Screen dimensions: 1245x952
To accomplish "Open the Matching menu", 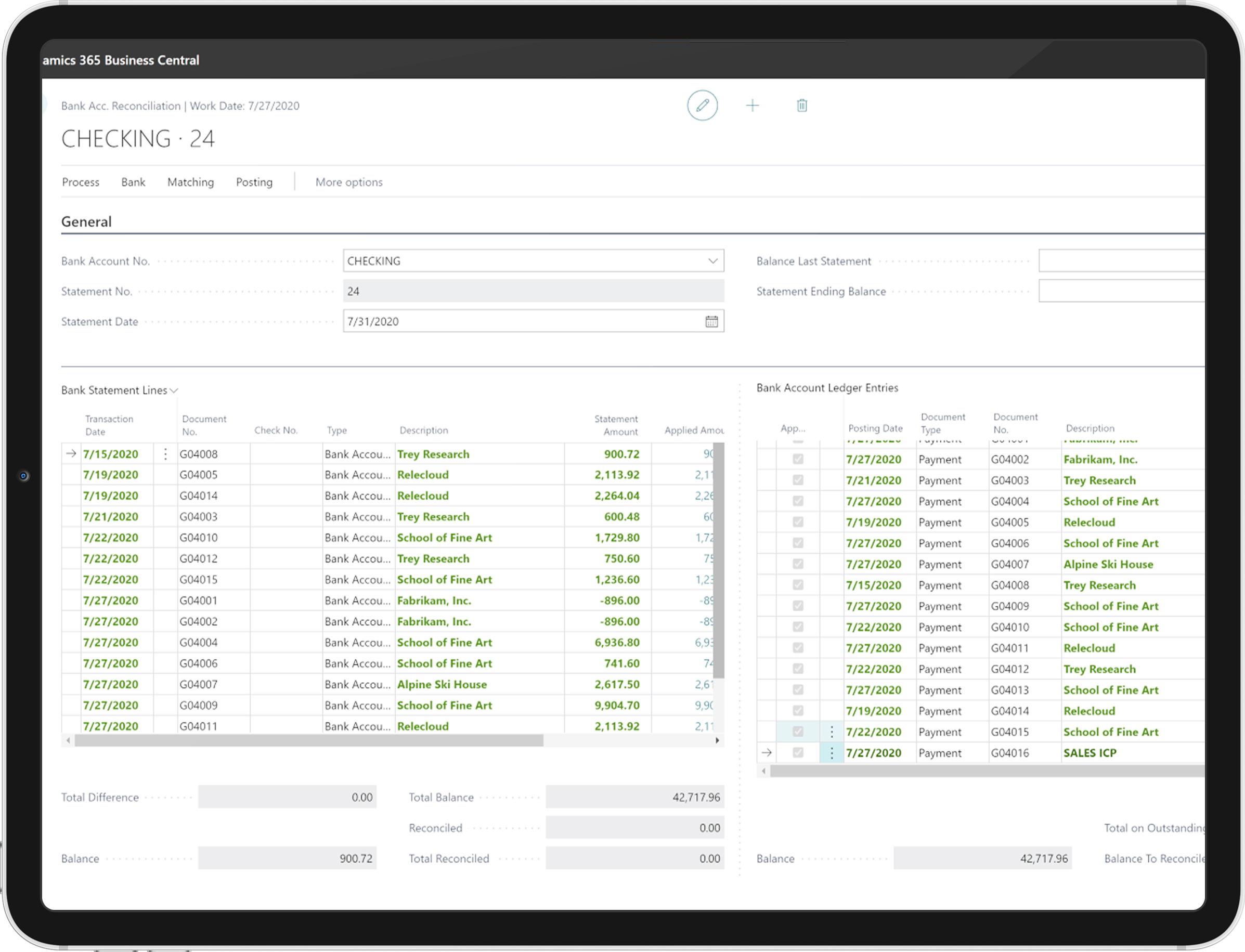I will [x=190, y=182].
